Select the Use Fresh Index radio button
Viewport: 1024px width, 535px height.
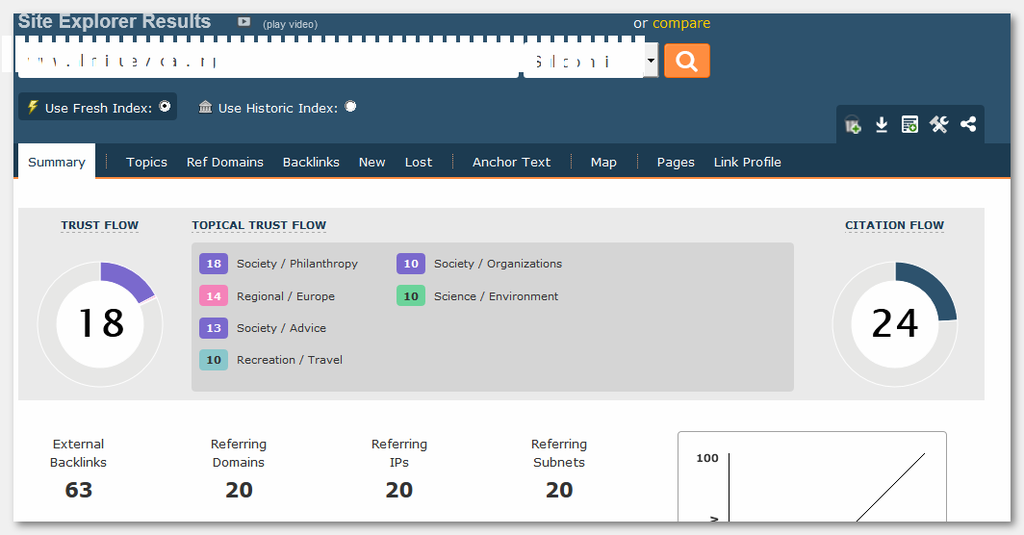pyautogui.click(x=165, y=106)
